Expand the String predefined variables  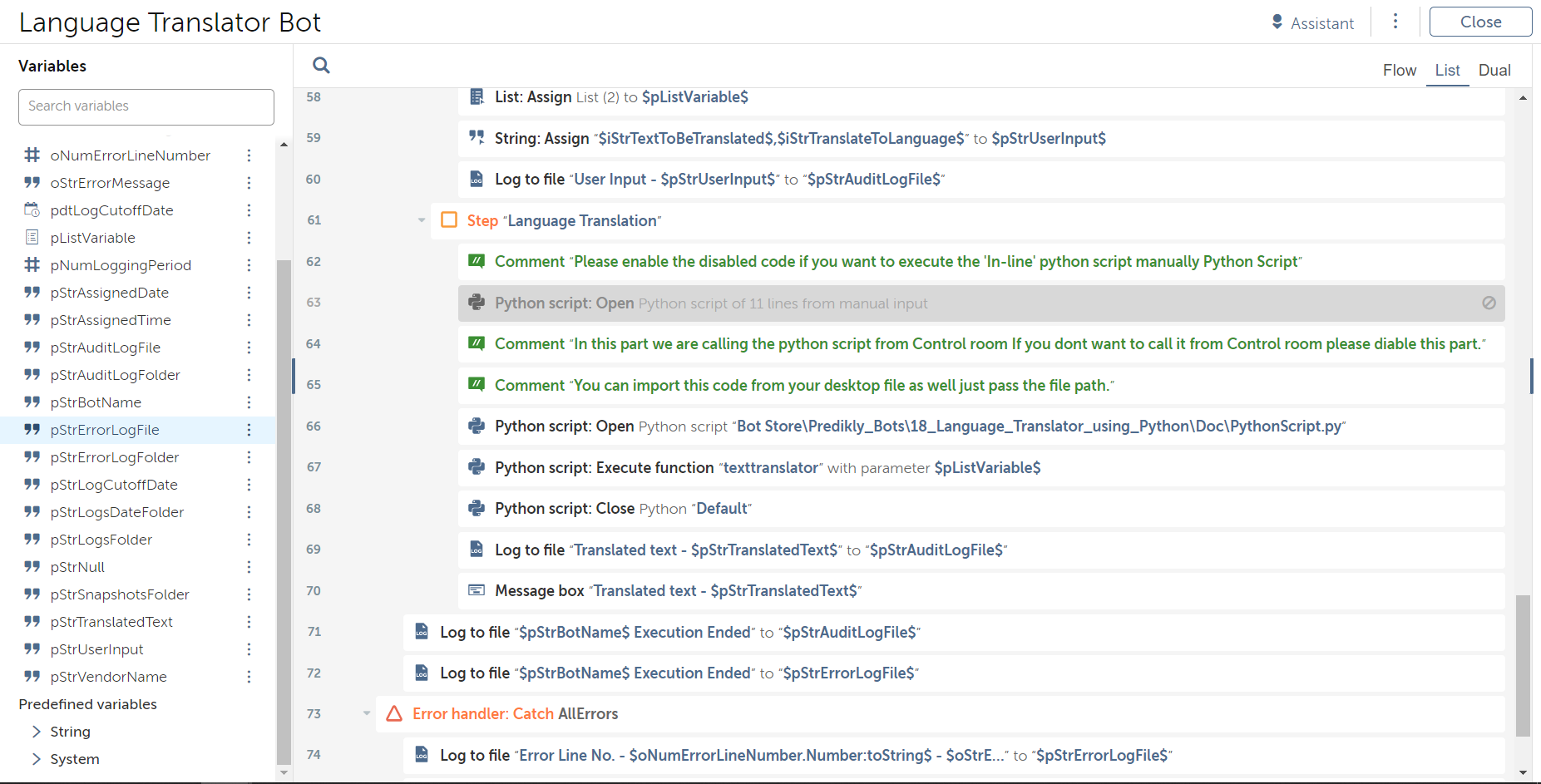point(37,732)
